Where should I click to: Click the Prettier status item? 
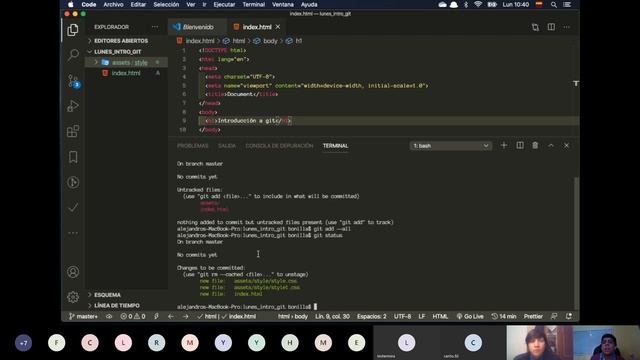pos(533,316)
